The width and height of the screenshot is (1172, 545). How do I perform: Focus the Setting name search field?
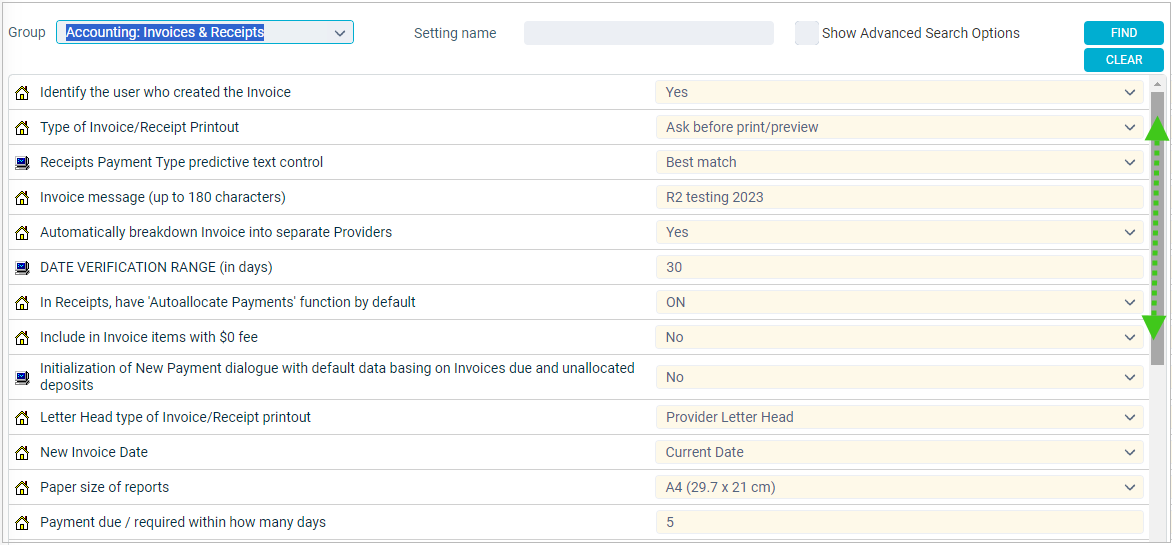coord(648,33)
